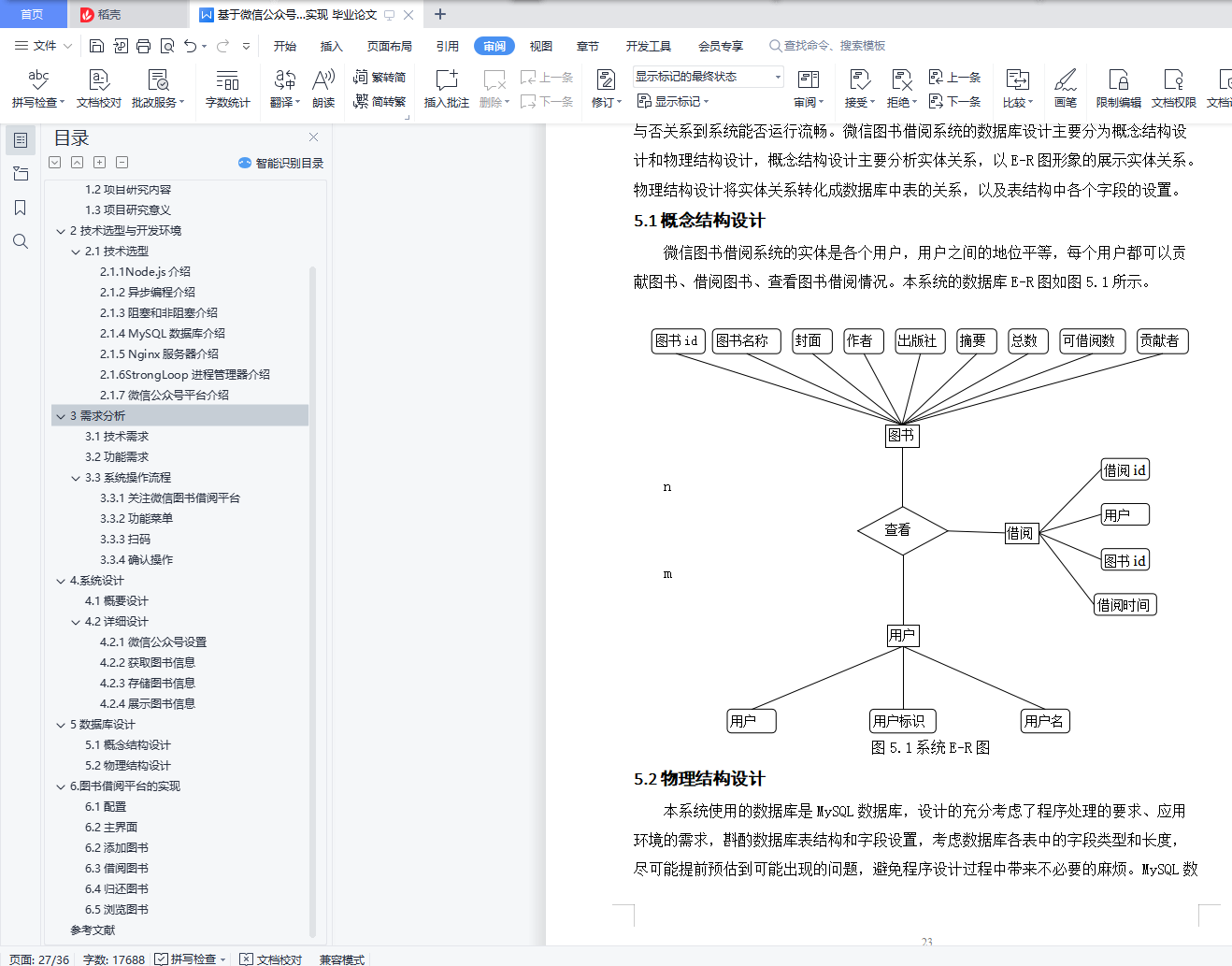Switch to the 引用 ribbon tab

click(448, 46)
